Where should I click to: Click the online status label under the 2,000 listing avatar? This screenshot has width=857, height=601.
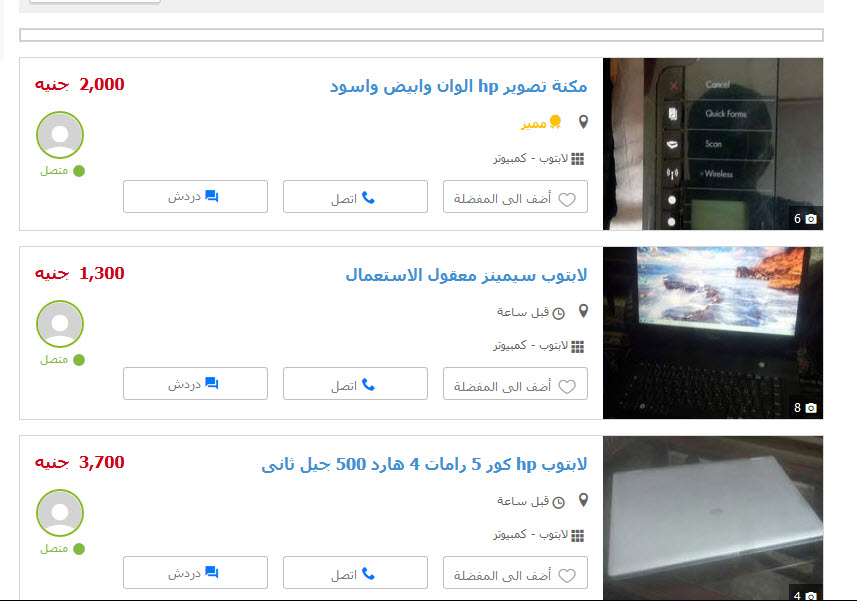click(62, 171)
